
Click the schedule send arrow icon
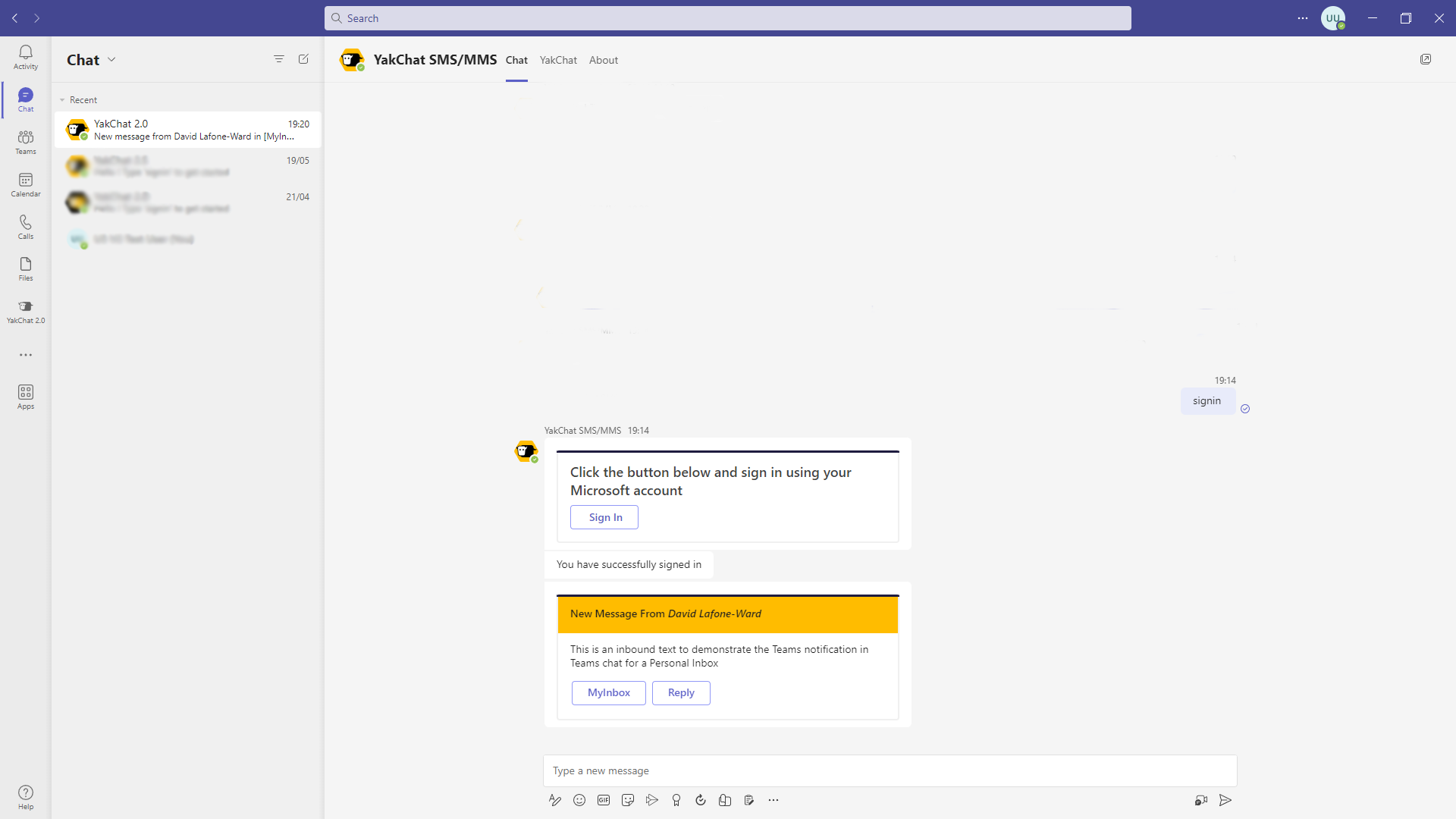(x=652, y=800)
